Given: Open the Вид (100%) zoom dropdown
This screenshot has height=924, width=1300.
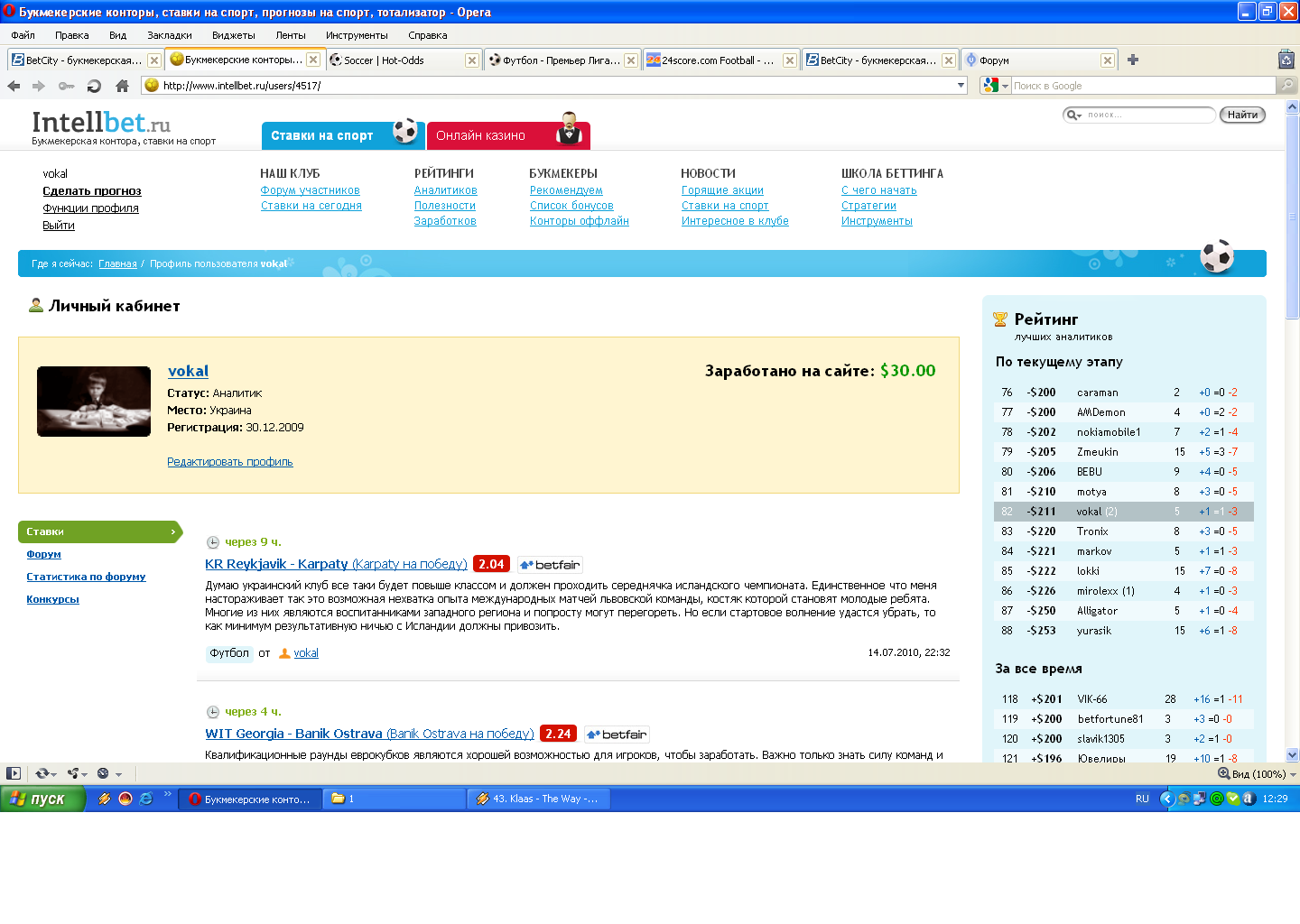Looking at the screenshot, I should coord(1258,774).
